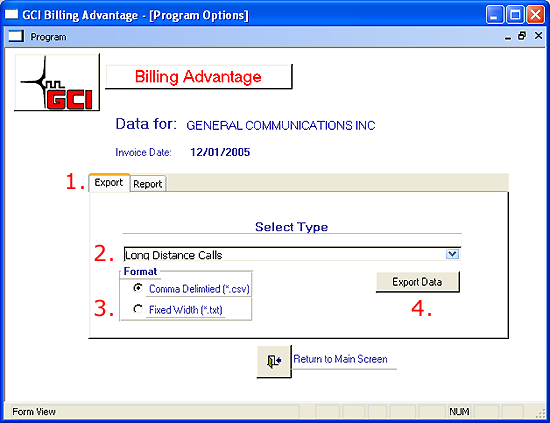Open the Program menu
Screen dimensions: 550x423
(48, 37)
